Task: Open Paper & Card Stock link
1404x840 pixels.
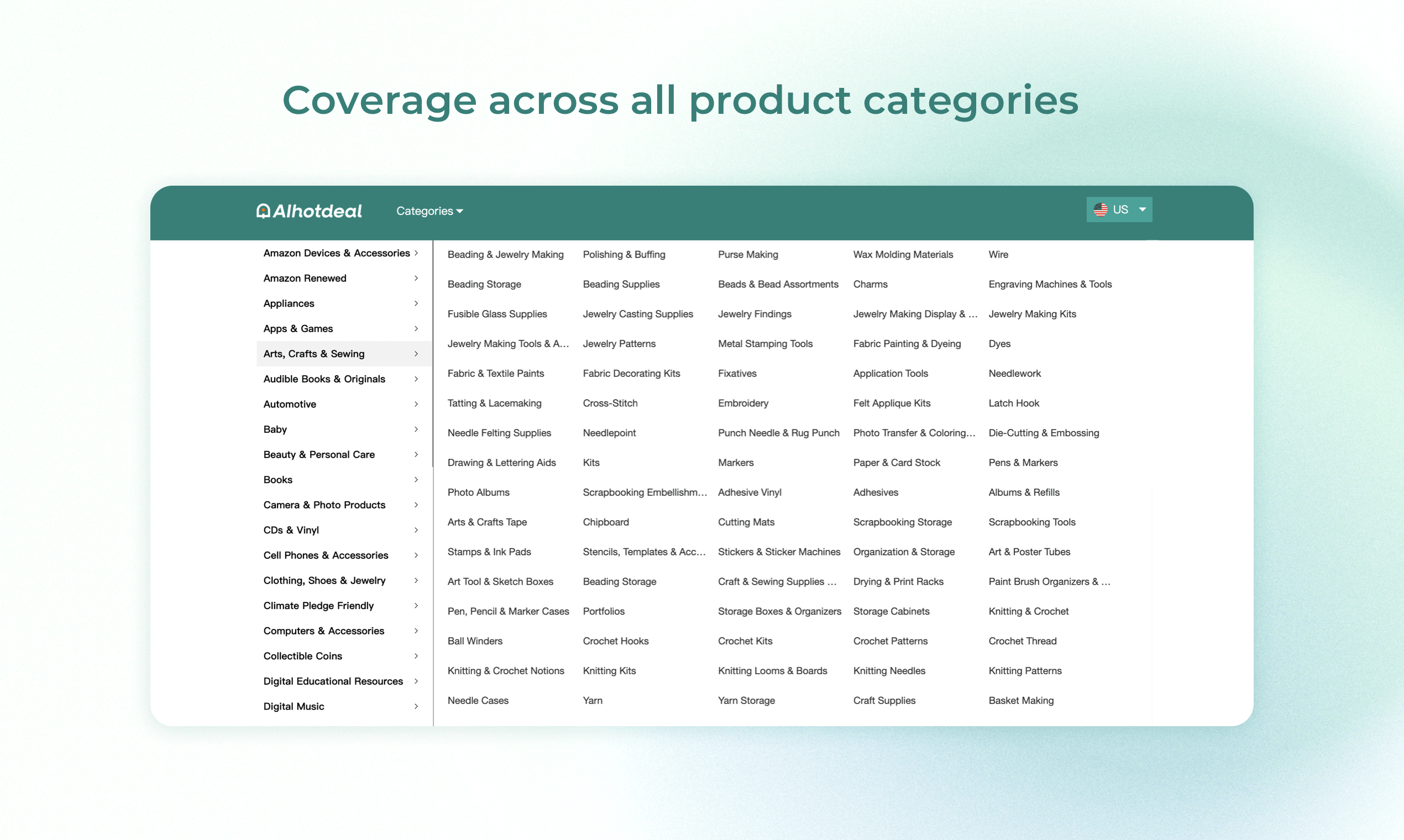Action: [x=896, y=463]
